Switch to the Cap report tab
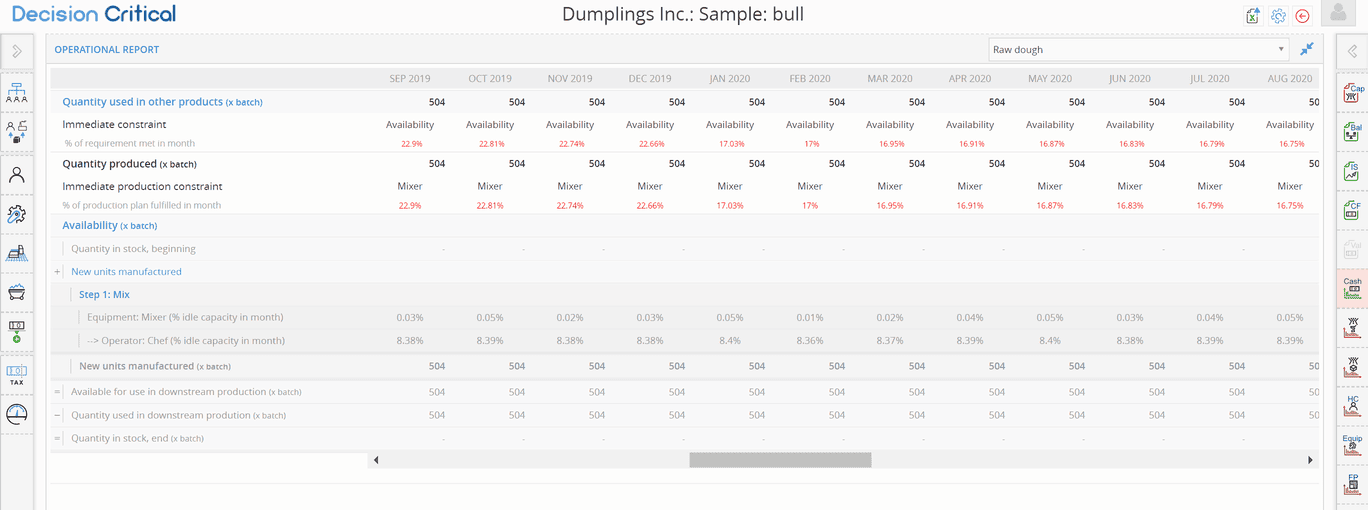 tap(1352, 93)
